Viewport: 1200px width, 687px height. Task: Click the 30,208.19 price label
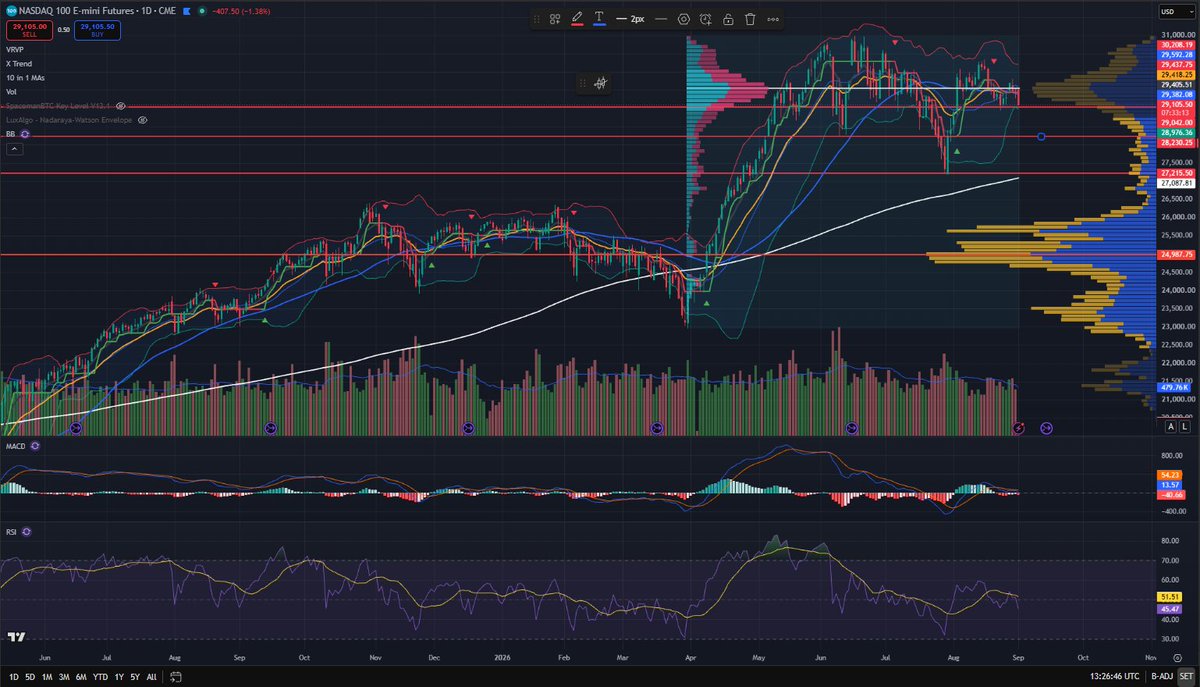[x=1174, y=45]
